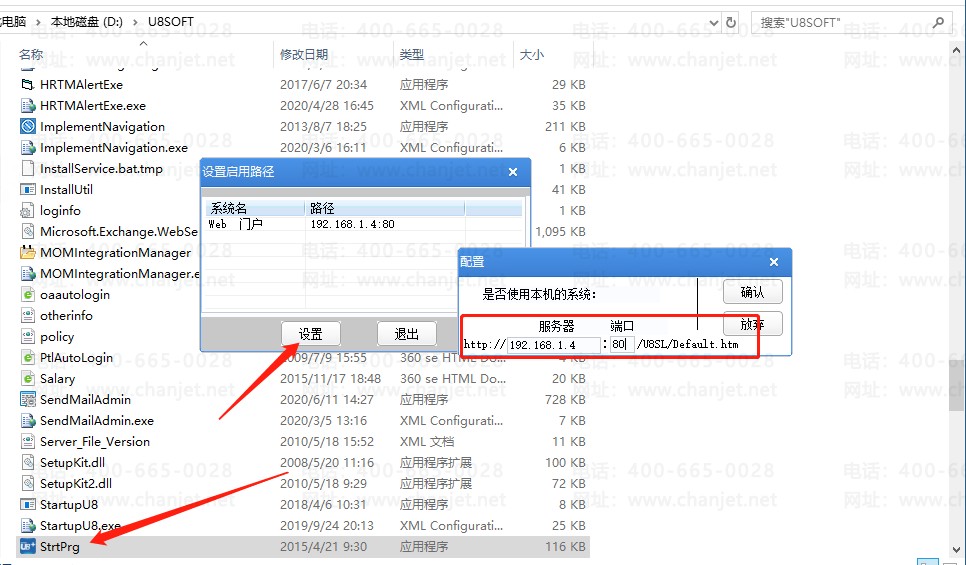966x565 pixels.
Task: Open the address bar history dropdown
Action: point(714,23)
